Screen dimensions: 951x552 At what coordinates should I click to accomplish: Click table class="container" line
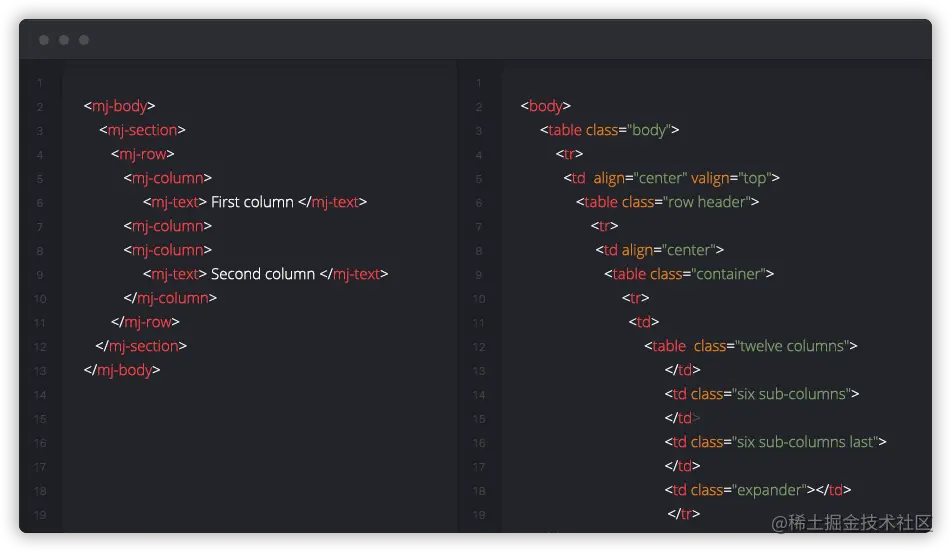[x=689, y=274]
